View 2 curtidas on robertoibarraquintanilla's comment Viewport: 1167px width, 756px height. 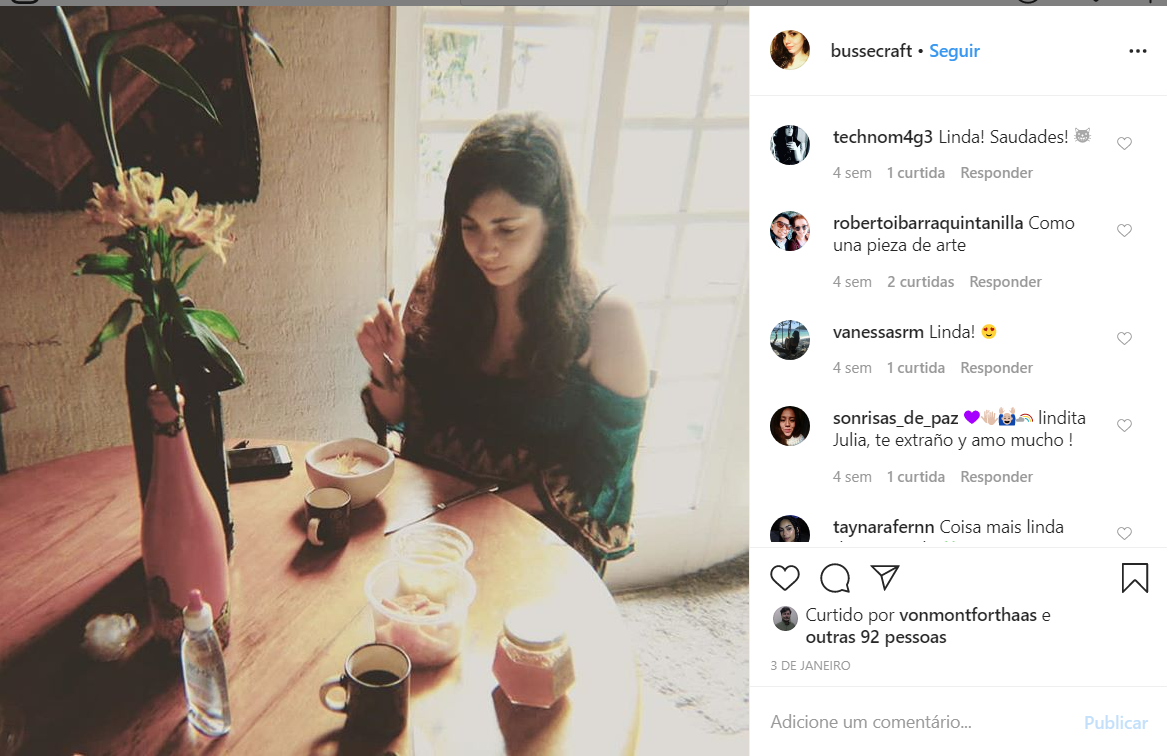pos(920,282)
